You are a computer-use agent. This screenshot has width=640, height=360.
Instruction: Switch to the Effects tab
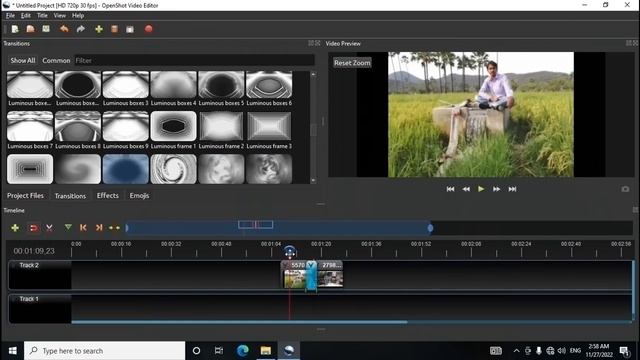(108, 196)
